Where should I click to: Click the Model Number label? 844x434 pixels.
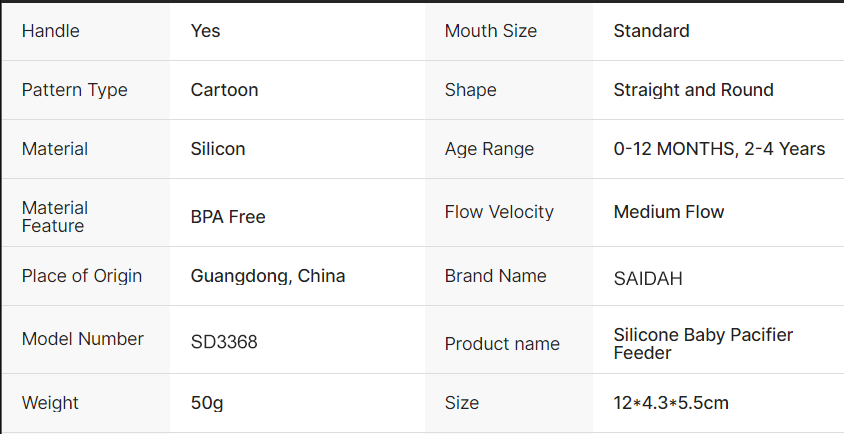[83, 339]
